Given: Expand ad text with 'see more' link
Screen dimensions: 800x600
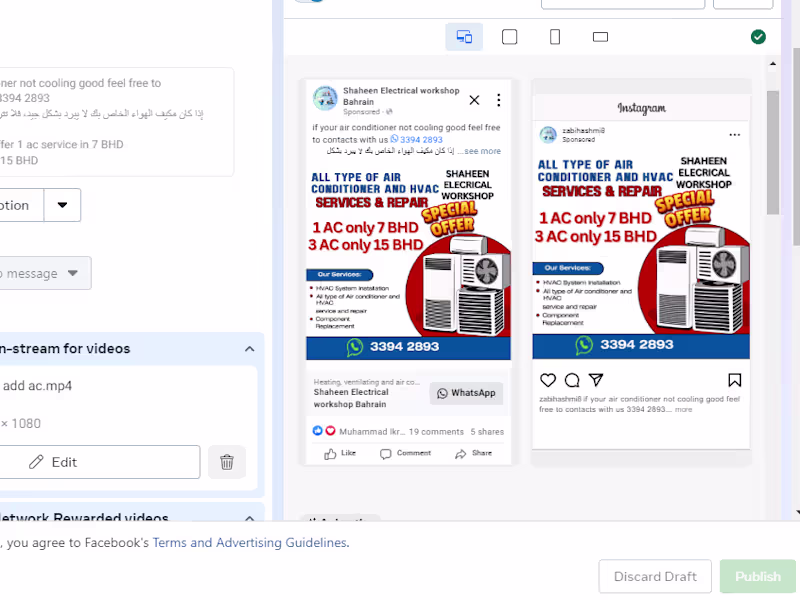Looking at the screenshot, I should [x=482, y=151].
